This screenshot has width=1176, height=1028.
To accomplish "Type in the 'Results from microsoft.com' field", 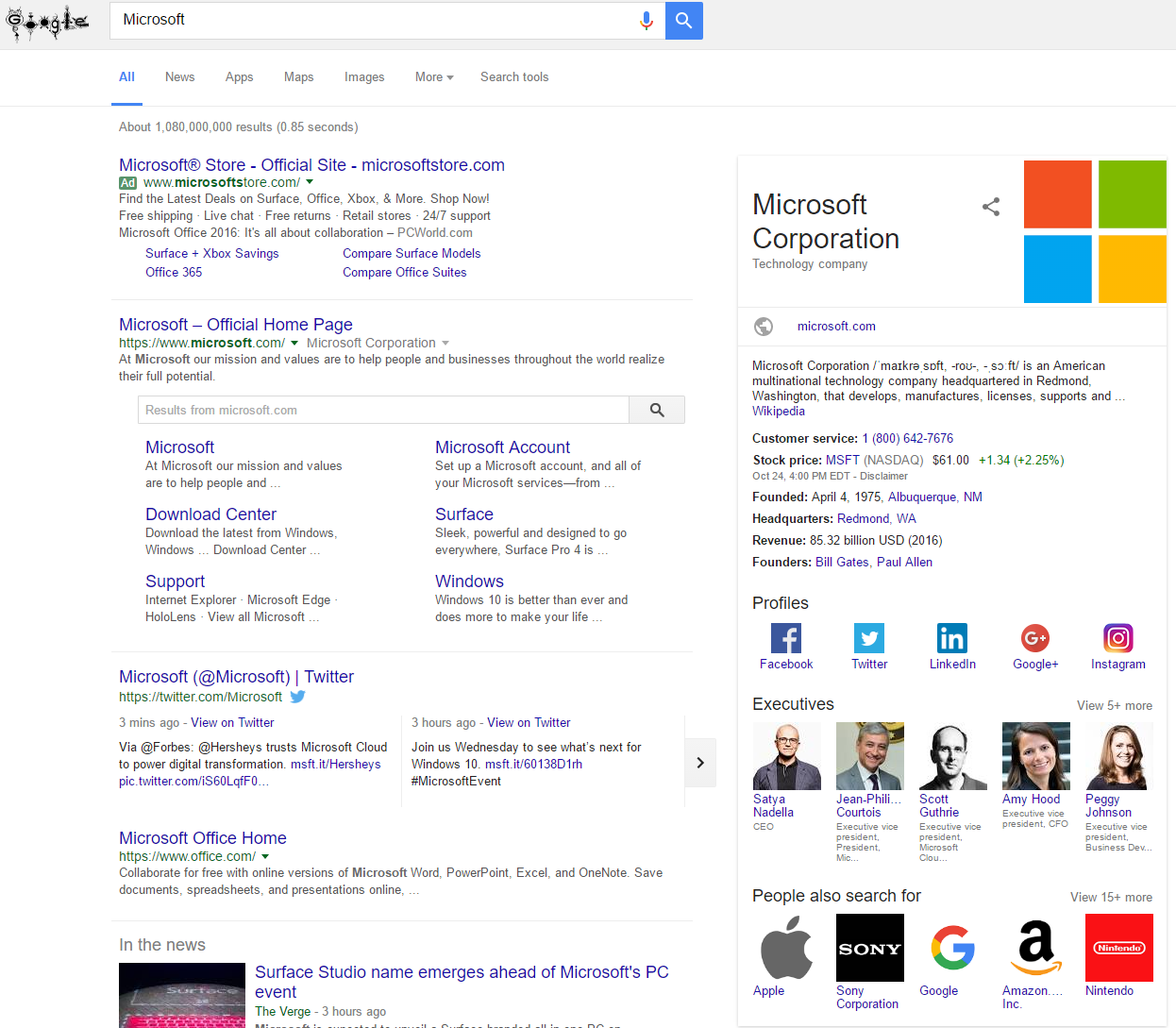I will (383, 411).
